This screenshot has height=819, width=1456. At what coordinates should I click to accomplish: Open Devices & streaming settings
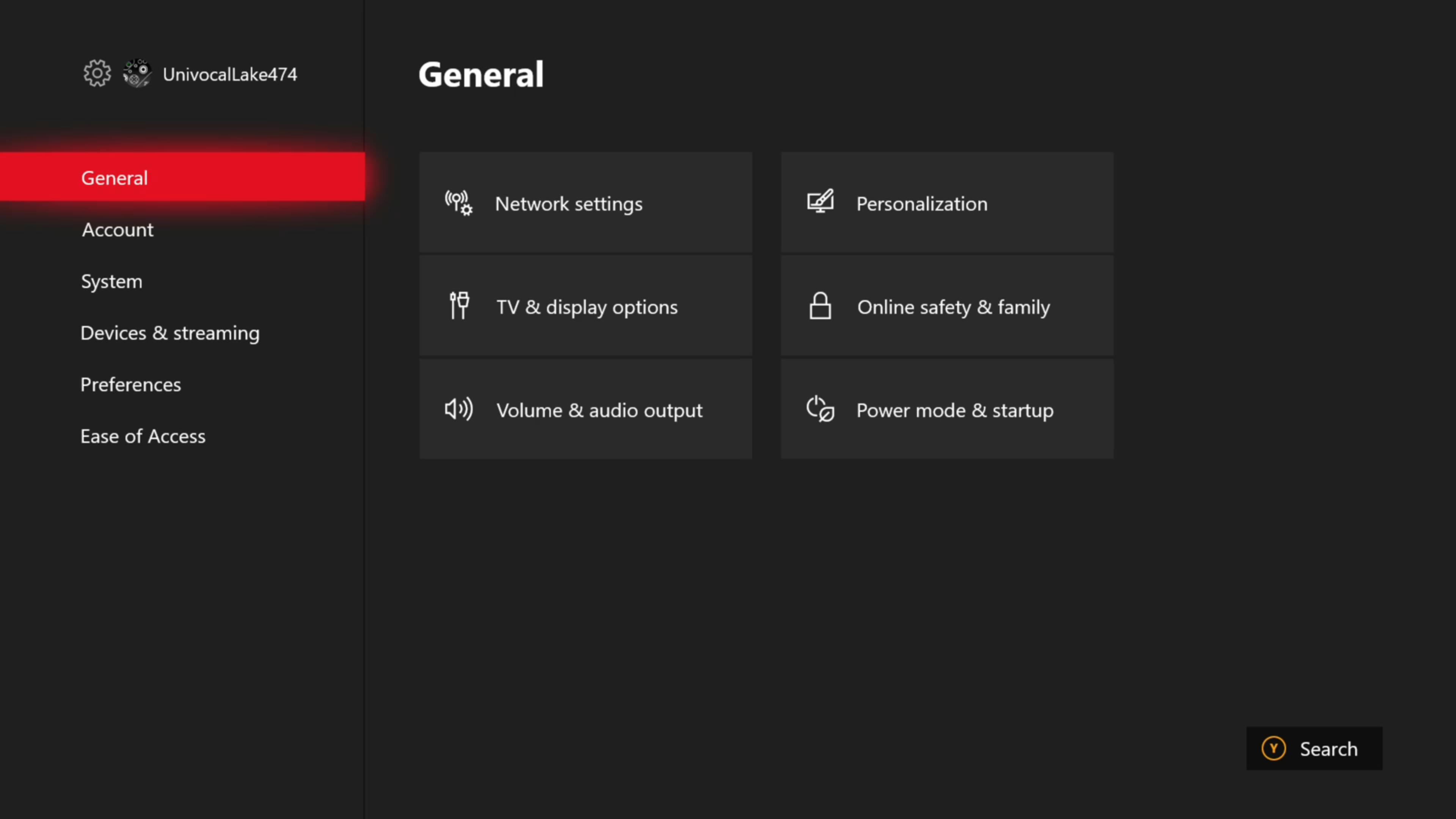tap(169, 333)
